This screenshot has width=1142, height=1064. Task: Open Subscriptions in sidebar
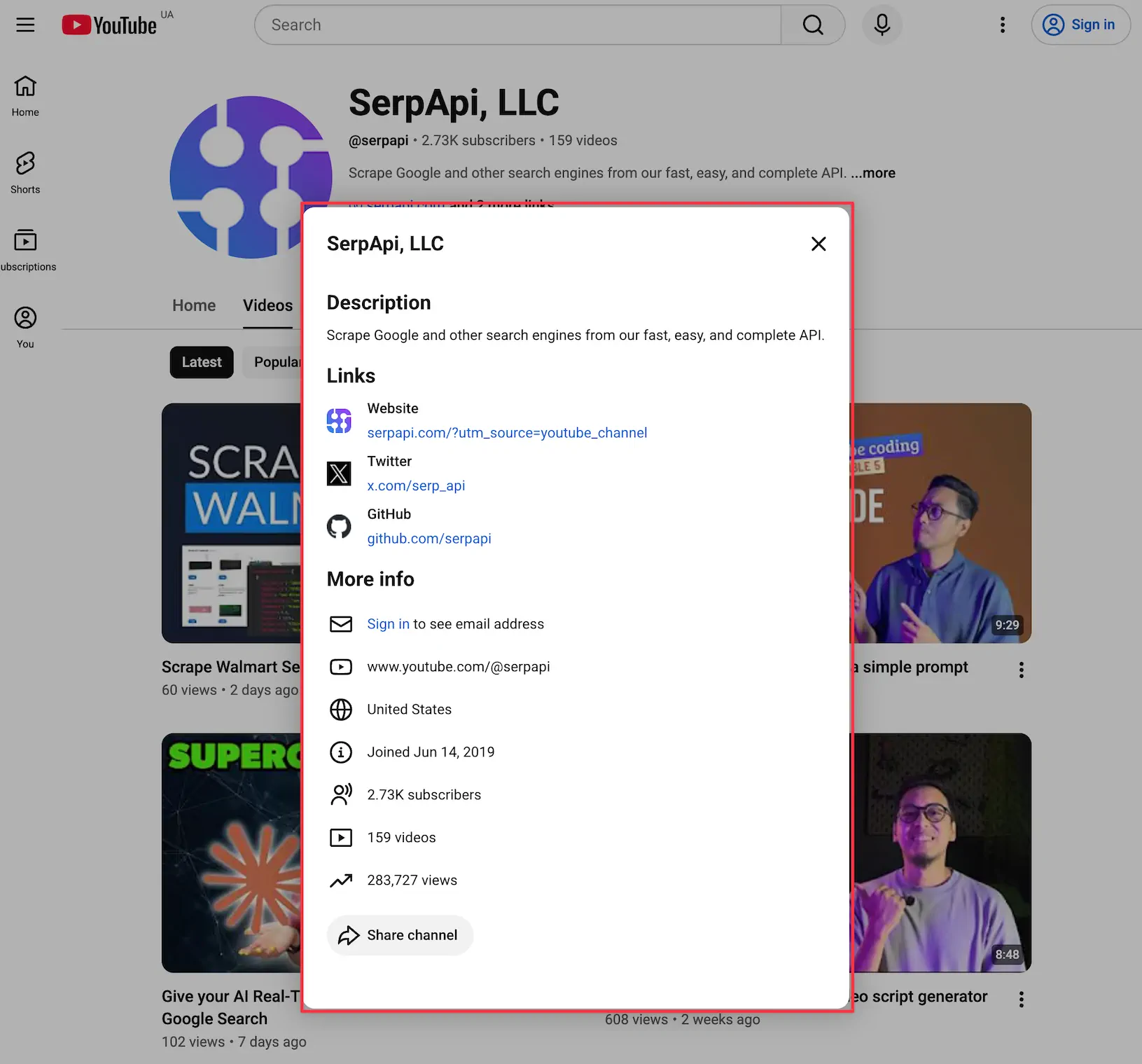(25, 250)
